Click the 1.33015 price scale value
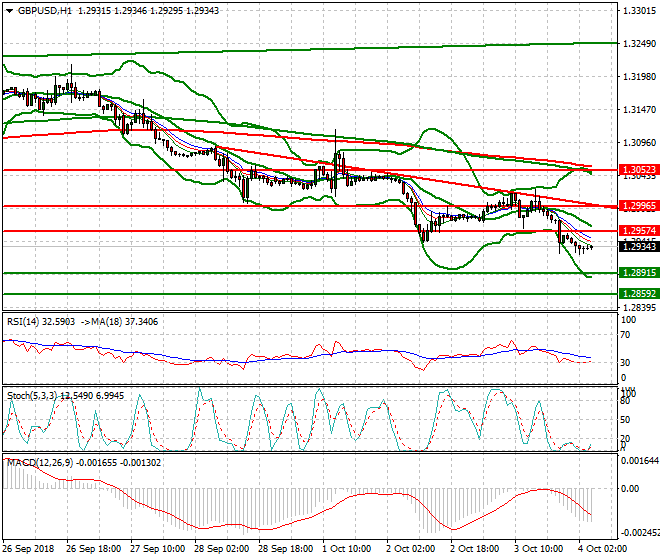Screen dimensions: 660x560 pos(639,11)
